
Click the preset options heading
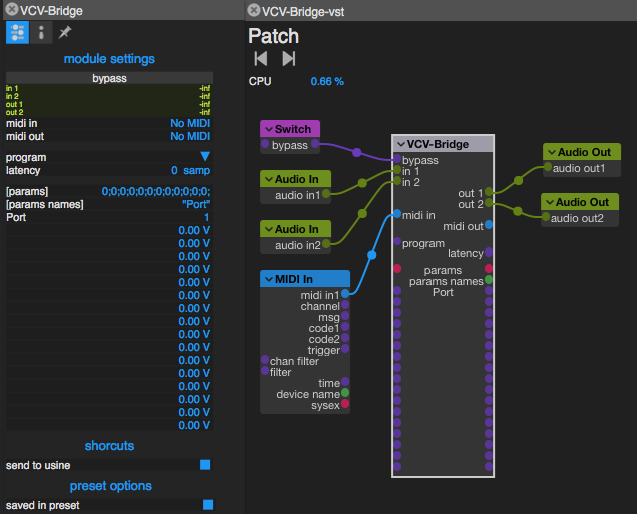point(110,486)
